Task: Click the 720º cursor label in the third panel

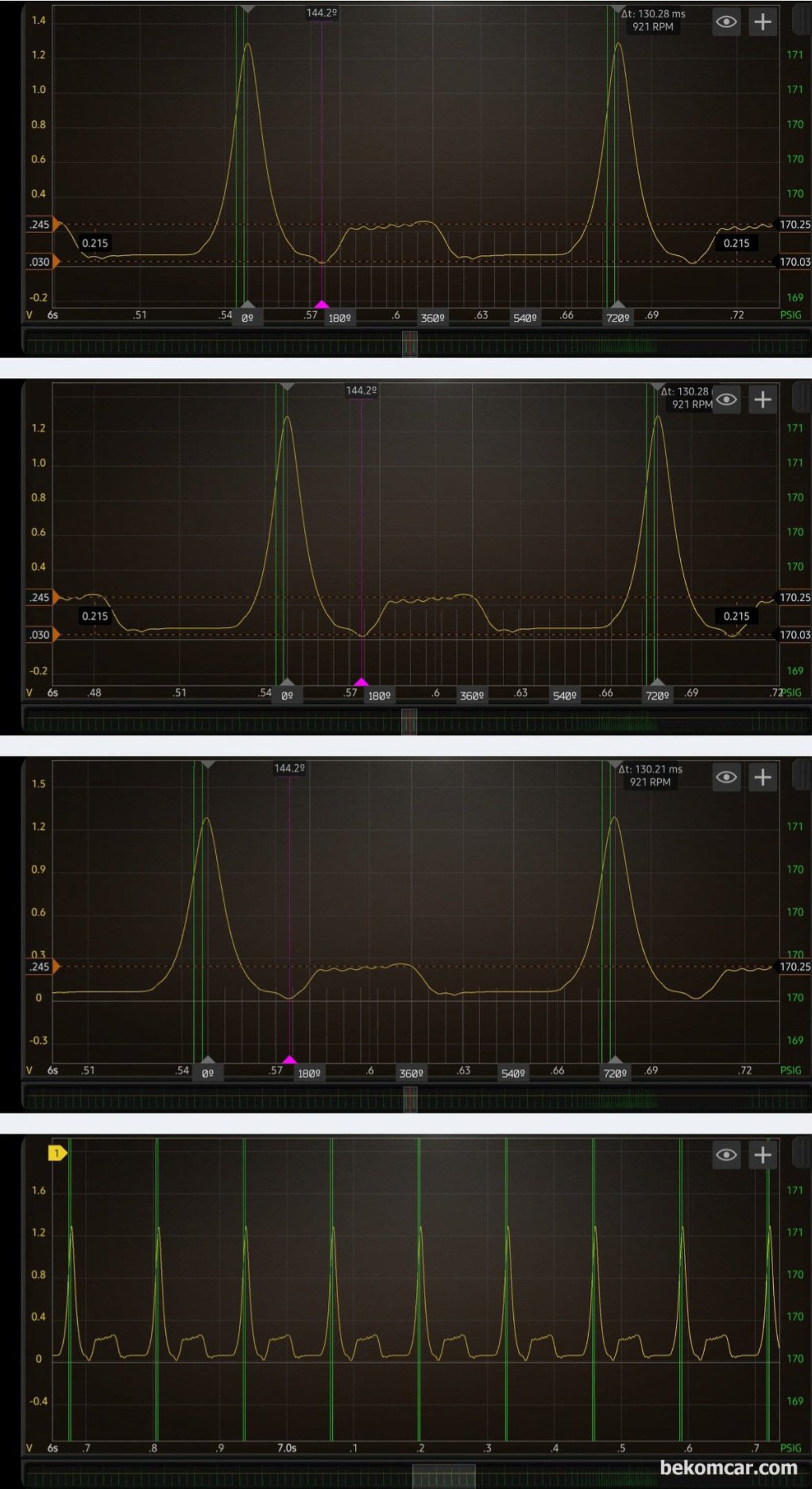Action: tap(615, 1073)
